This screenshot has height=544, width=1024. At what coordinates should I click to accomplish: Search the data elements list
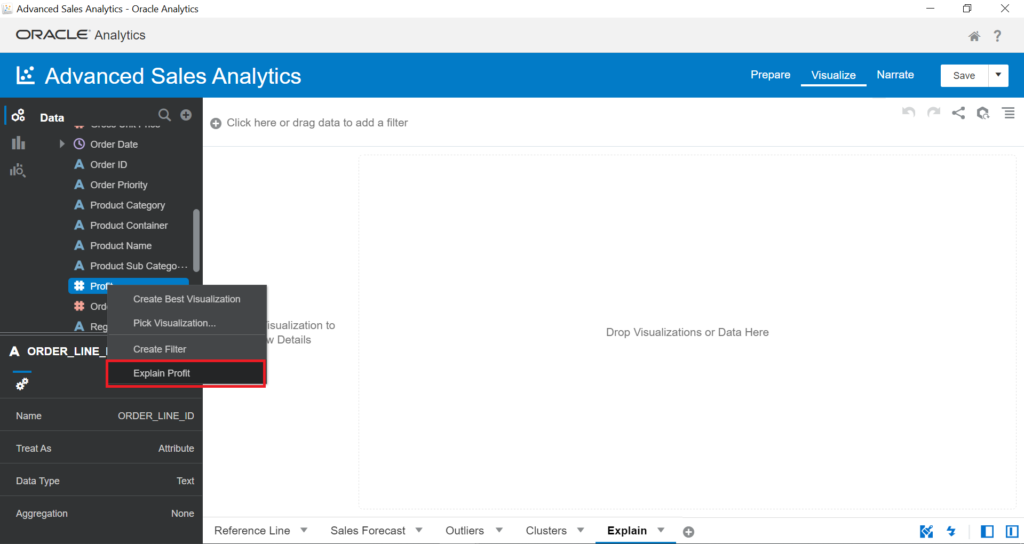(165, 115)
